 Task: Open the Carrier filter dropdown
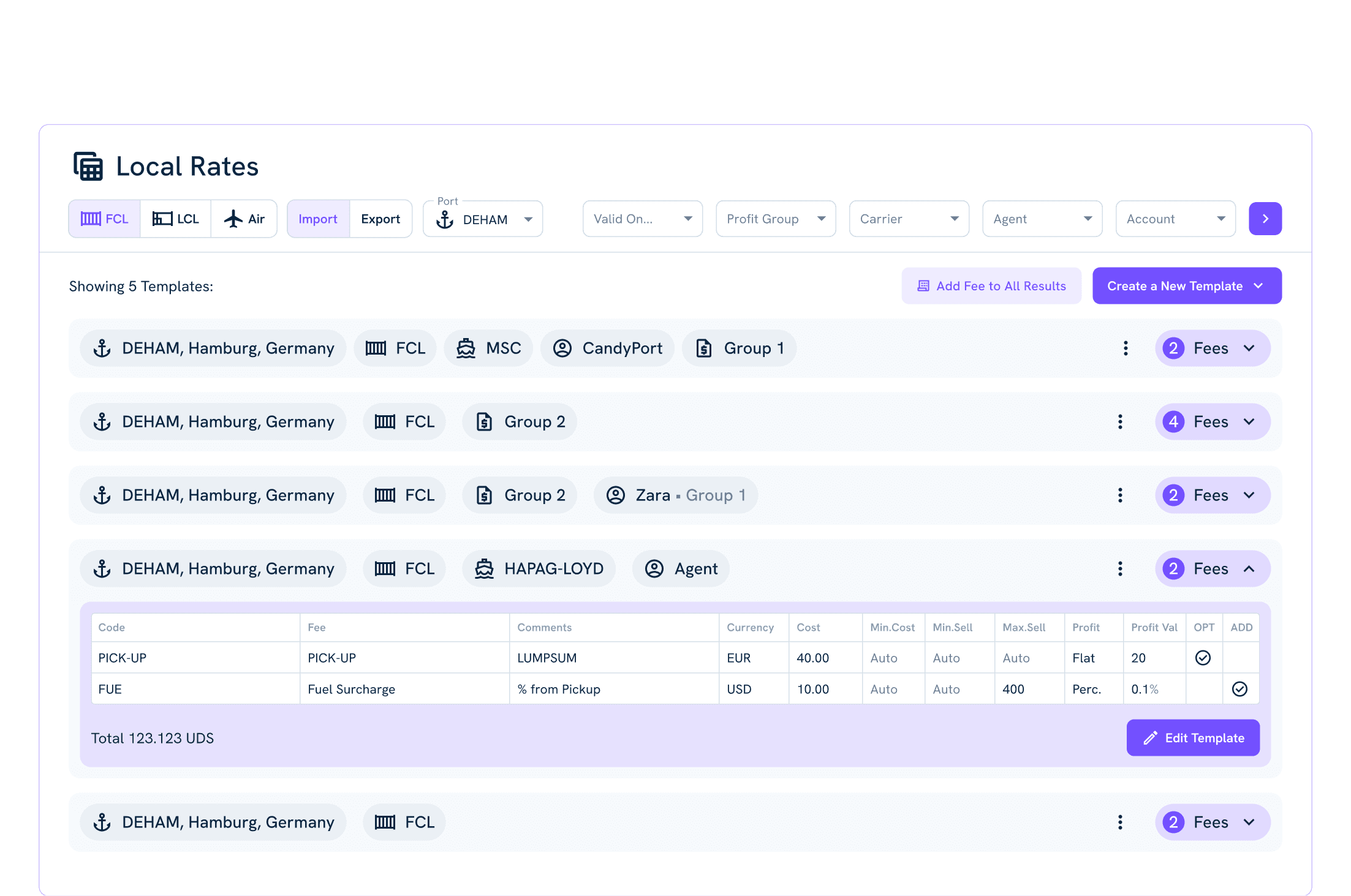pyautogui.click(x=909, y=219)
